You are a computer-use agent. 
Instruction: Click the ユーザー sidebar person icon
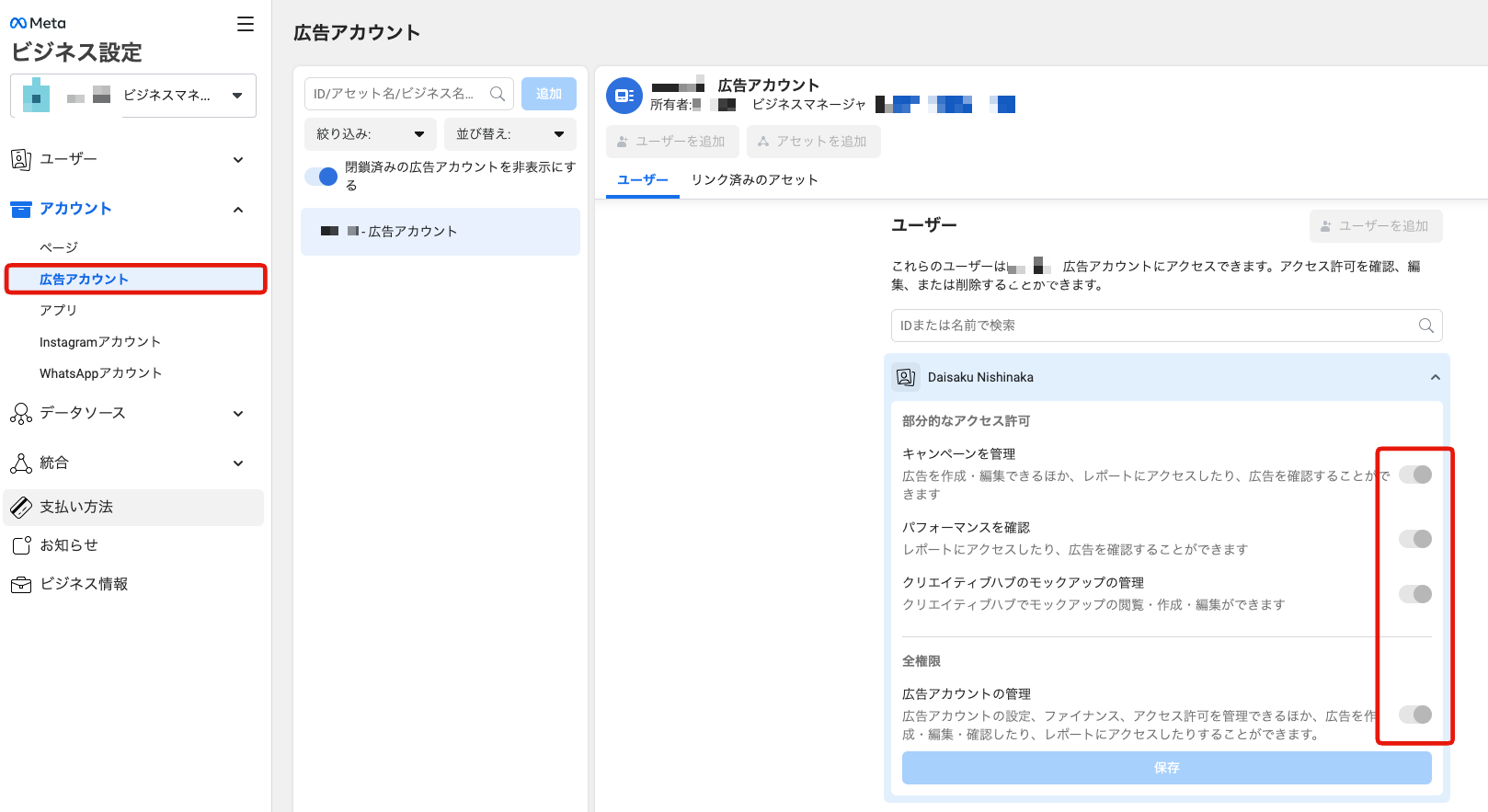[20, 159]
